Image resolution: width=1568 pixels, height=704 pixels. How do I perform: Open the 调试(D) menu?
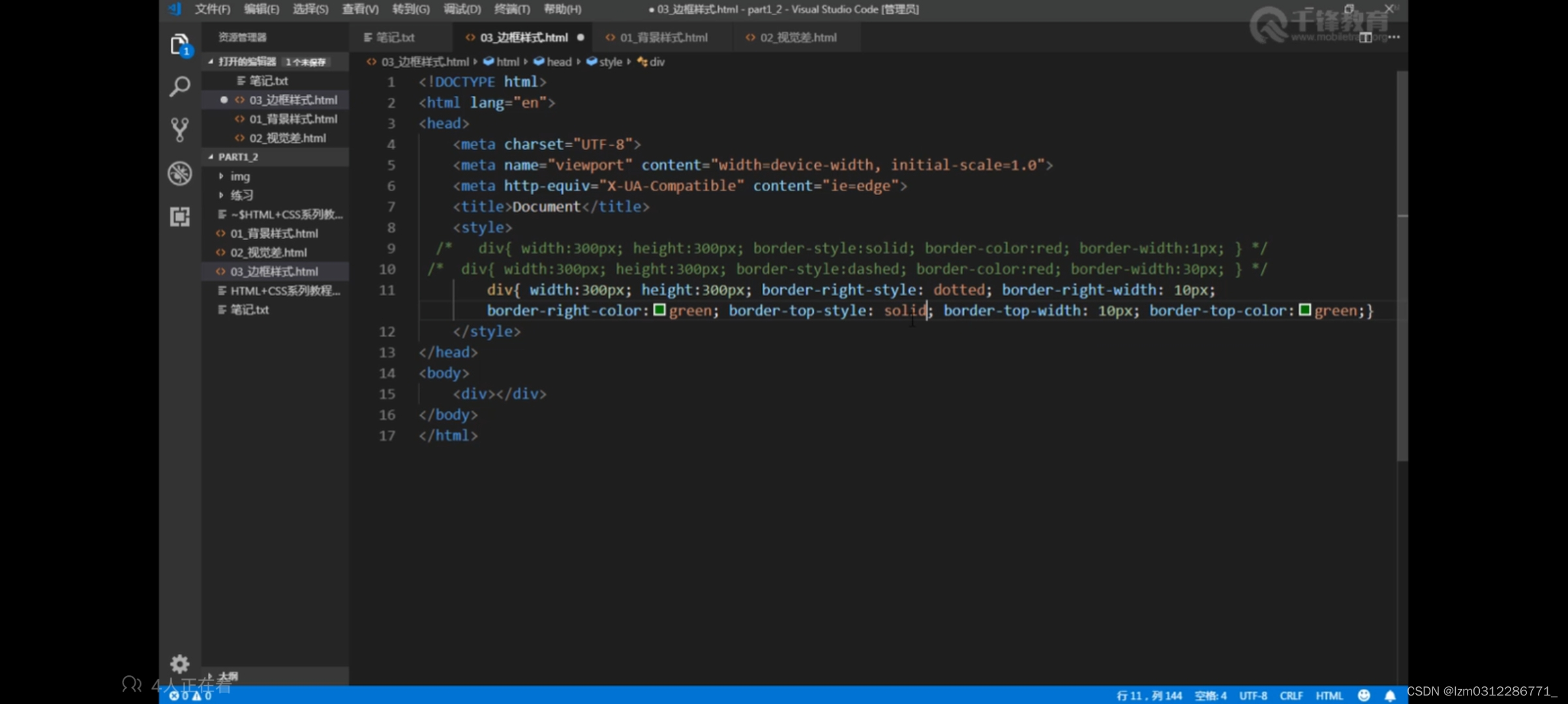[x=462, y=9]
